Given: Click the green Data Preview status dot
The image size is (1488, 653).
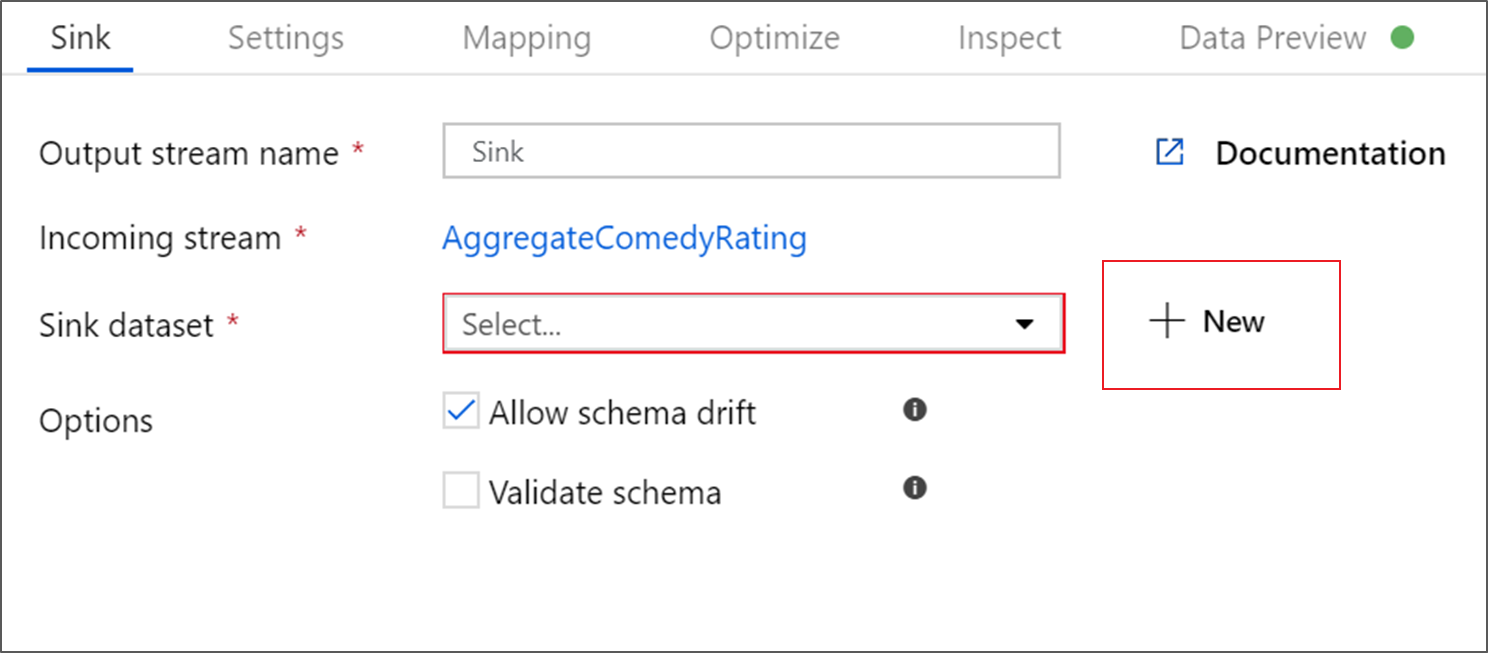Looking at the screenshot, I should (1404, 36).
